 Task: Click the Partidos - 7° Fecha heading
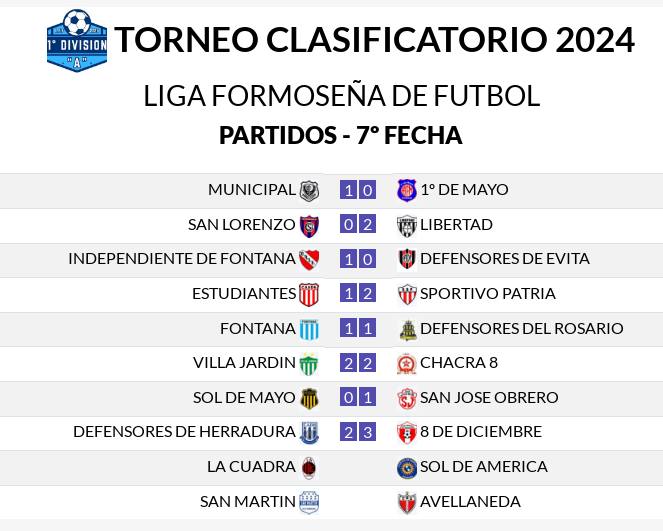click(341, 135)
